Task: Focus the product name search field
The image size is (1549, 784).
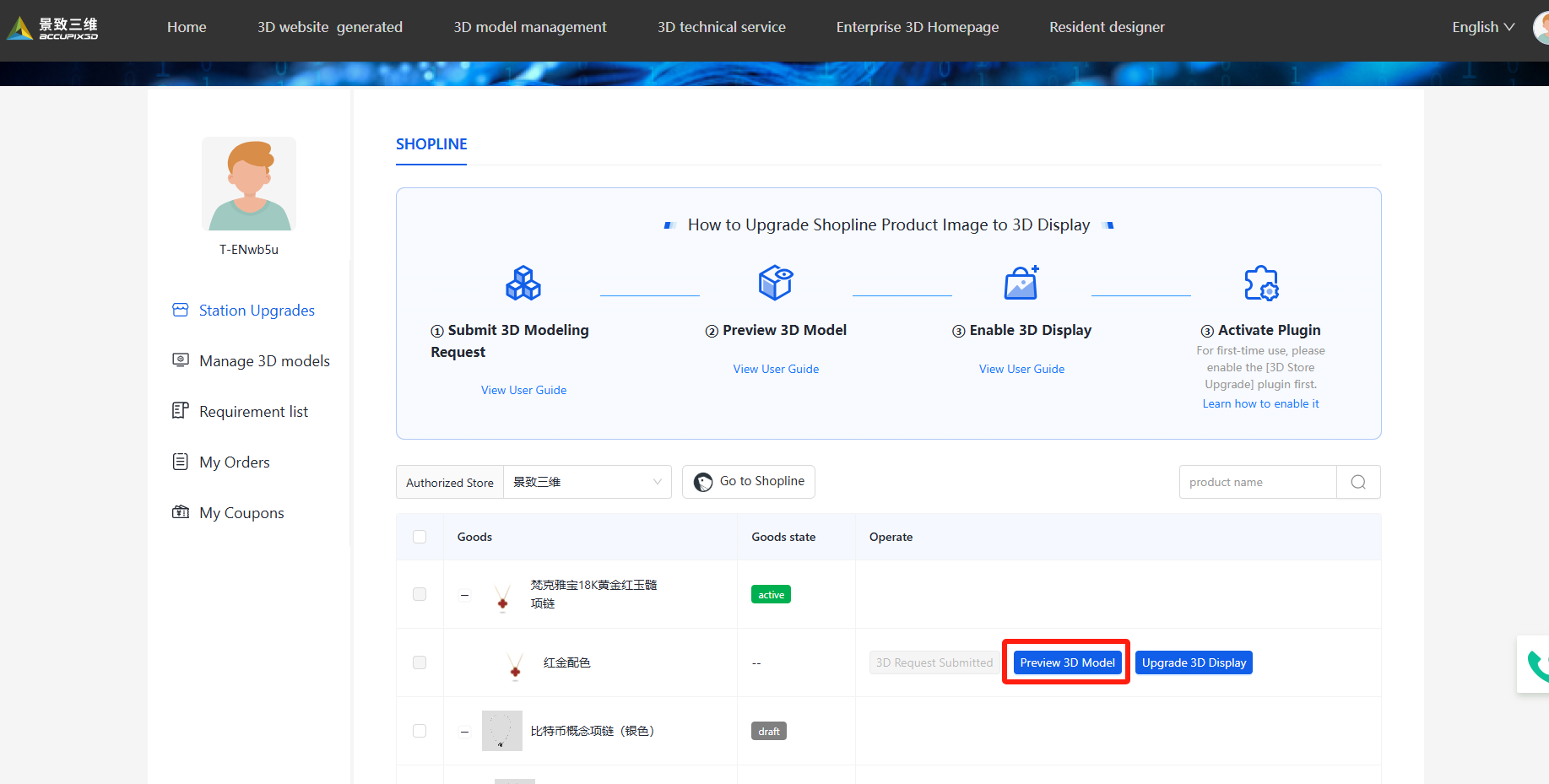Action: [x=1258, y=482]
